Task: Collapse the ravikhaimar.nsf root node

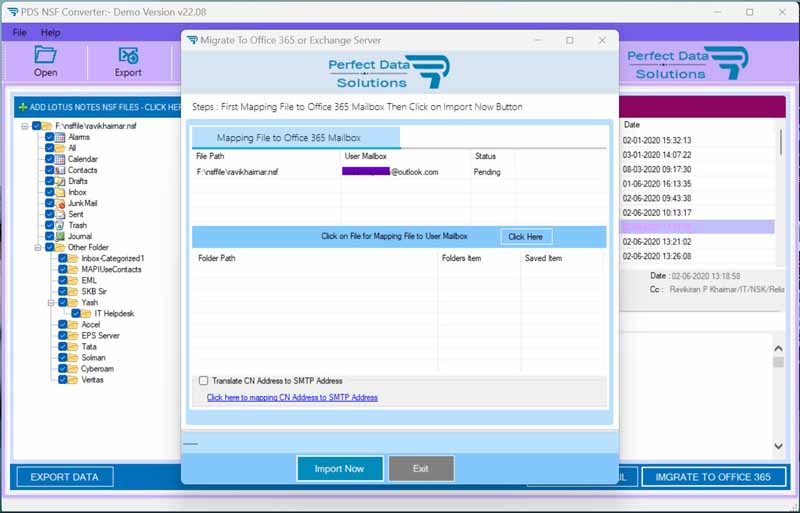Action: coord(25,126)
